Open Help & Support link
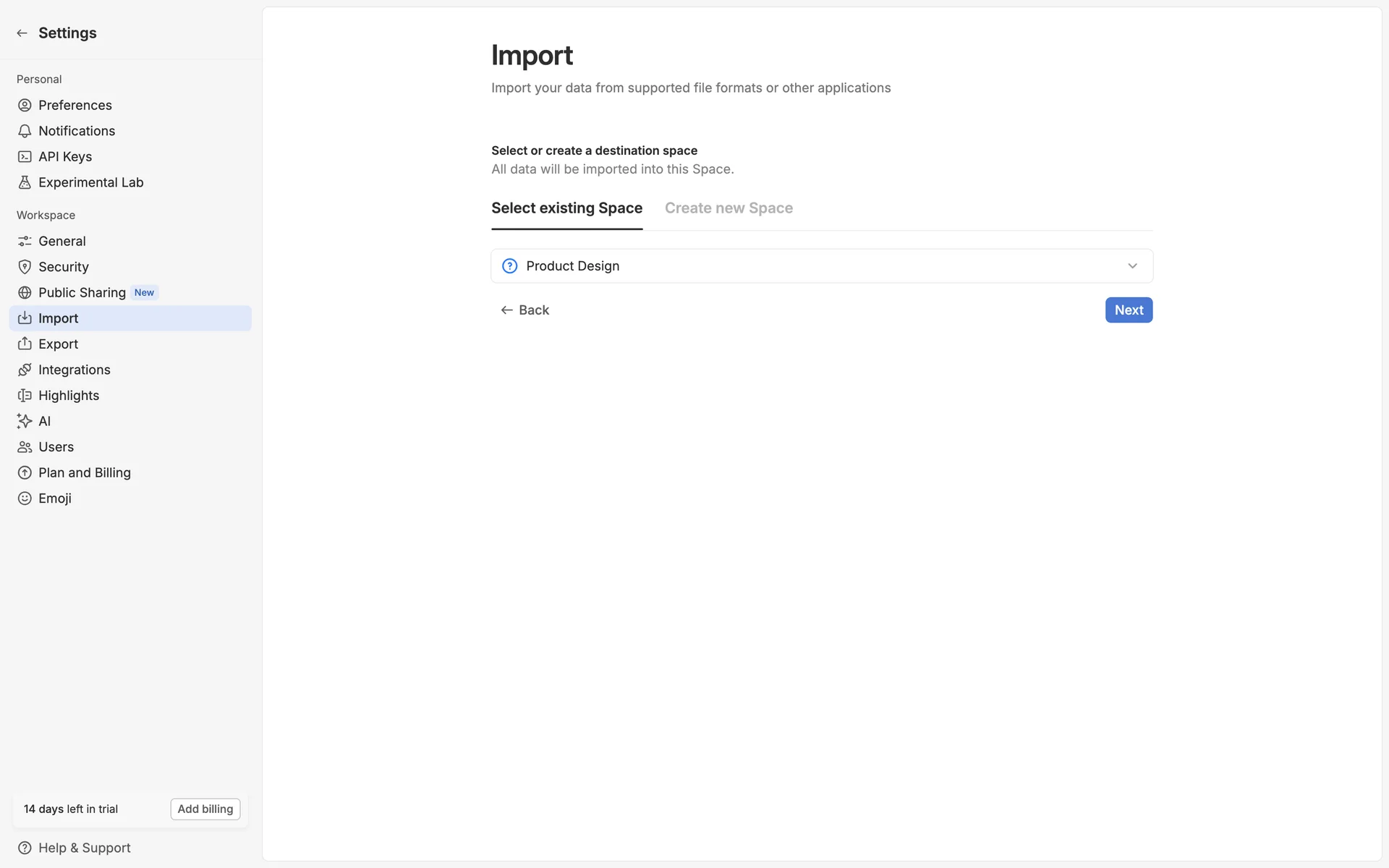 [84, 848]
